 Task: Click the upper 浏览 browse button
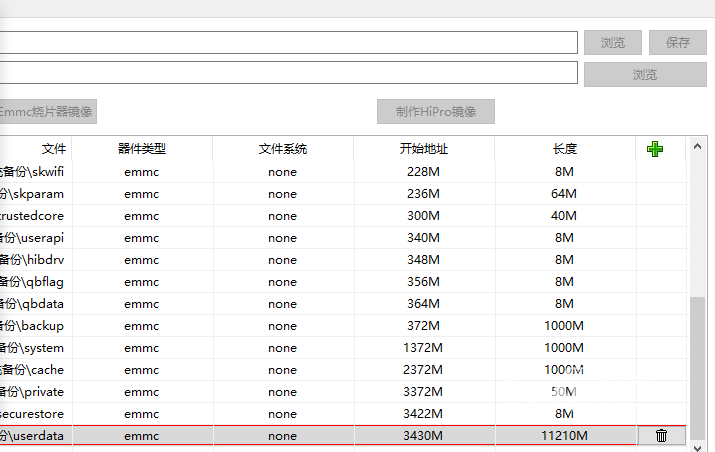click(612, 43)
